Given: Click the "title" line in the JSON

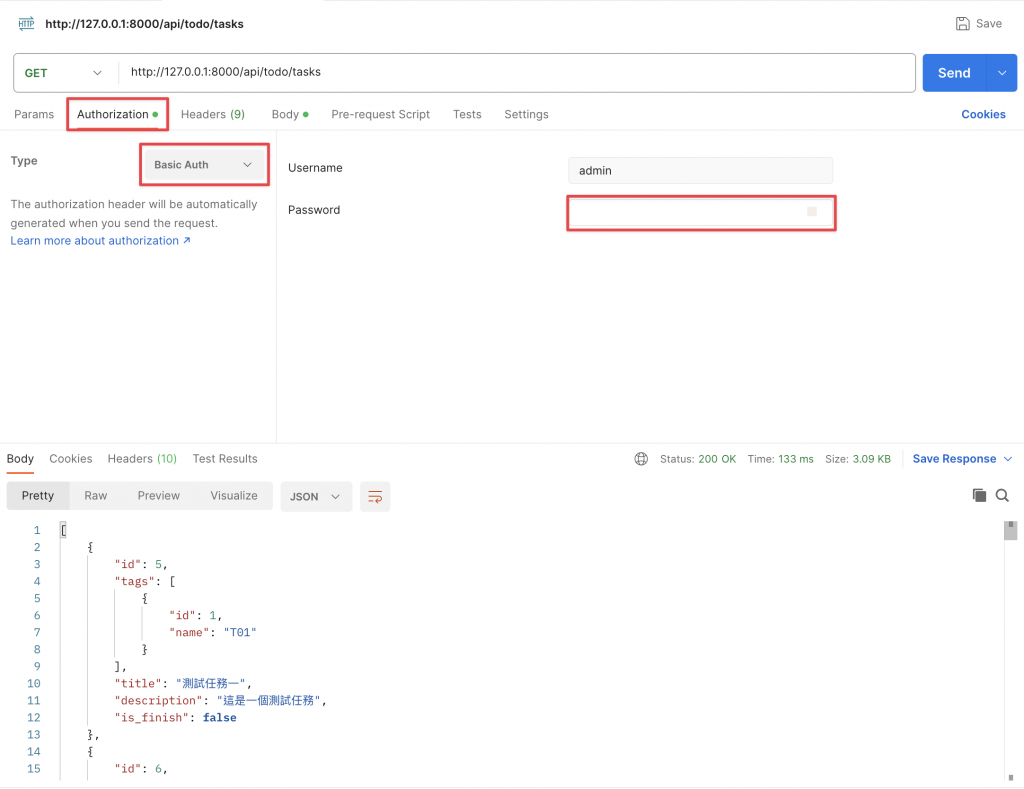Looking at the screenshot, I should pos(183,684).
